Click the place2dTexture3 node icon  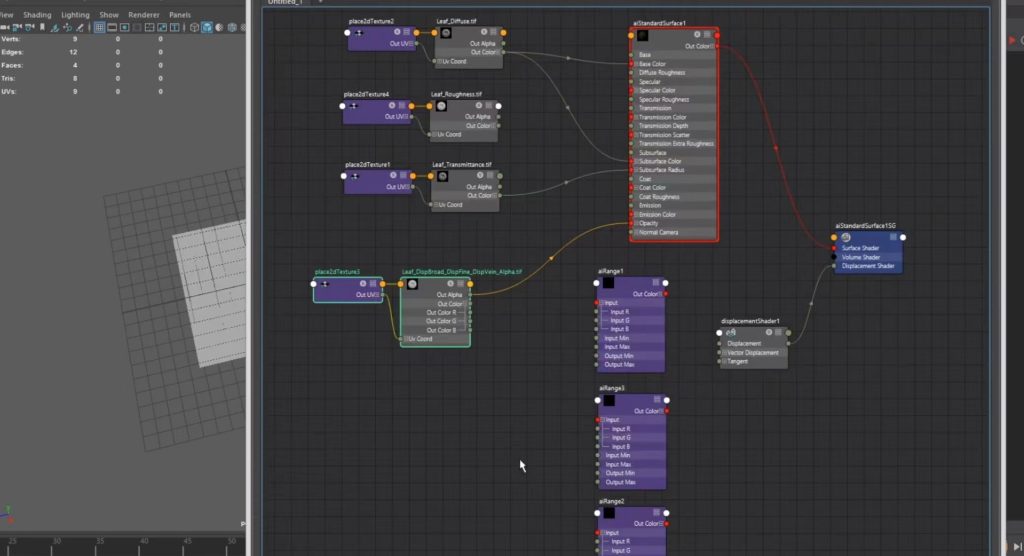tap(325, 284)
